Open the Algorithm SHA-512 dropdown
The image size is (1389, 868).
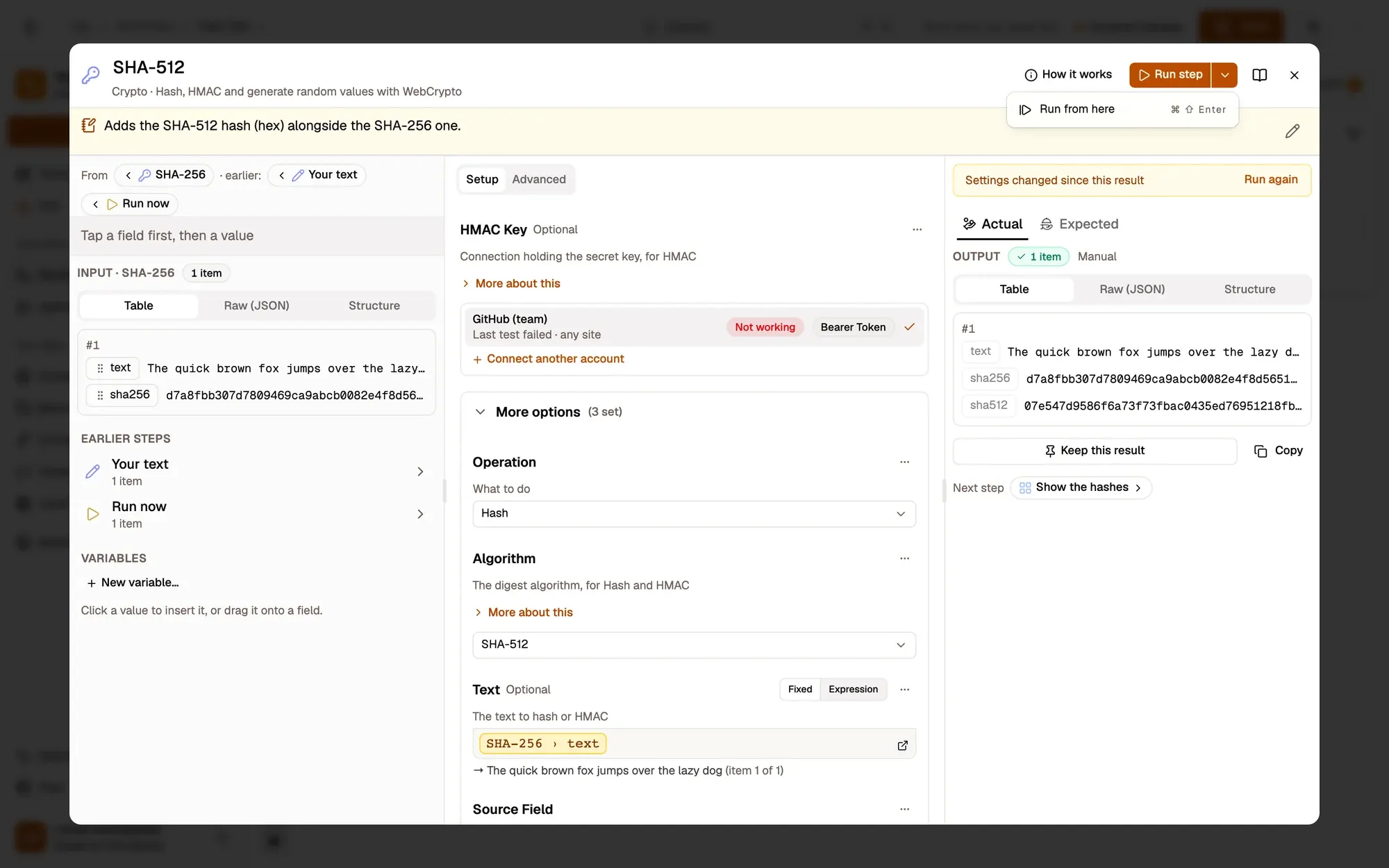pyautogui.click(x=694, y=645)
